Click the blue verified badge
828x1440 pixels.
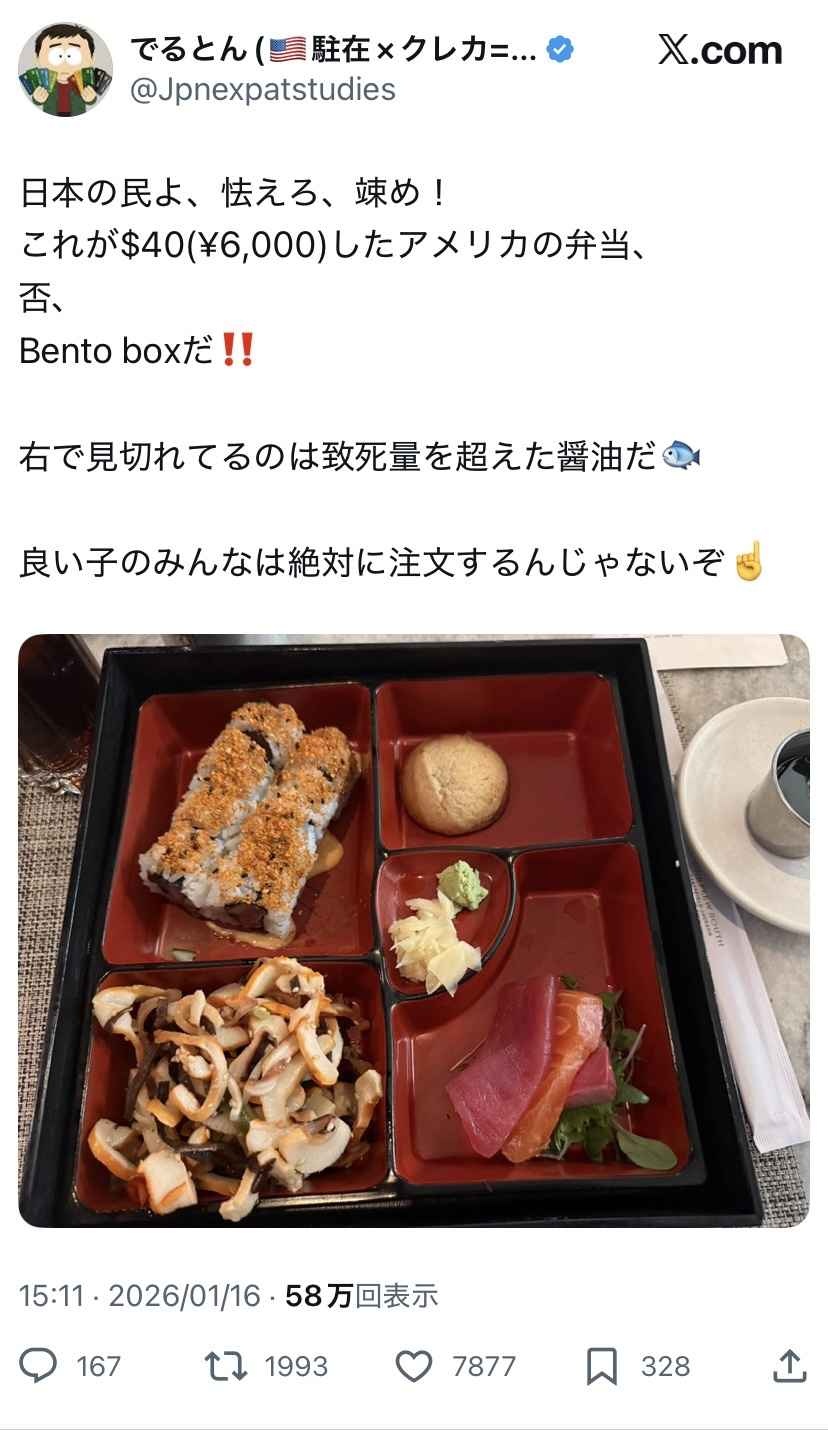pyautogui.click(x=563, y=49)
